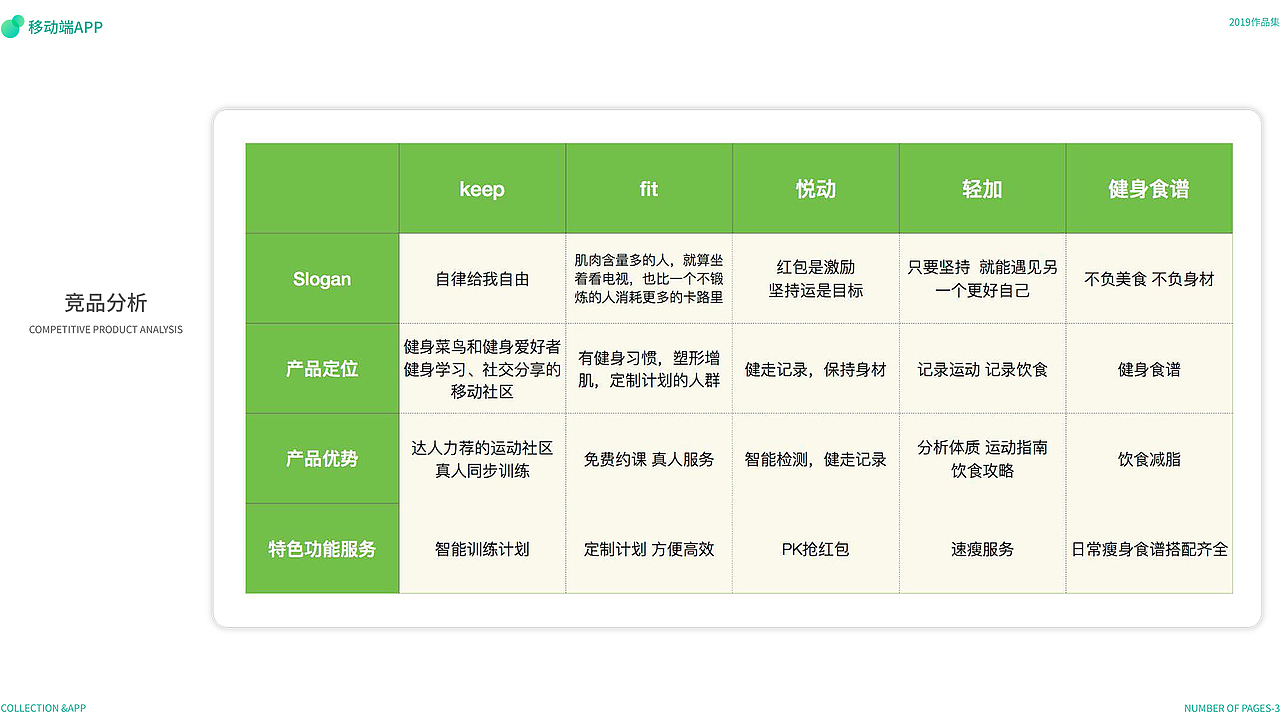Click the green bubble logo icon

coord(12,27)
